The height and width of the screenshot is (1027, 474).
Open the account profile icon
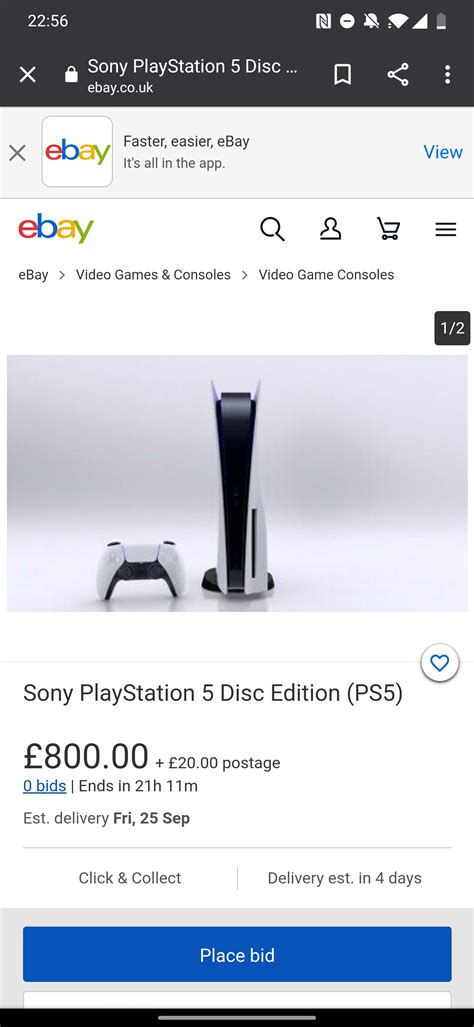(330, 229)
